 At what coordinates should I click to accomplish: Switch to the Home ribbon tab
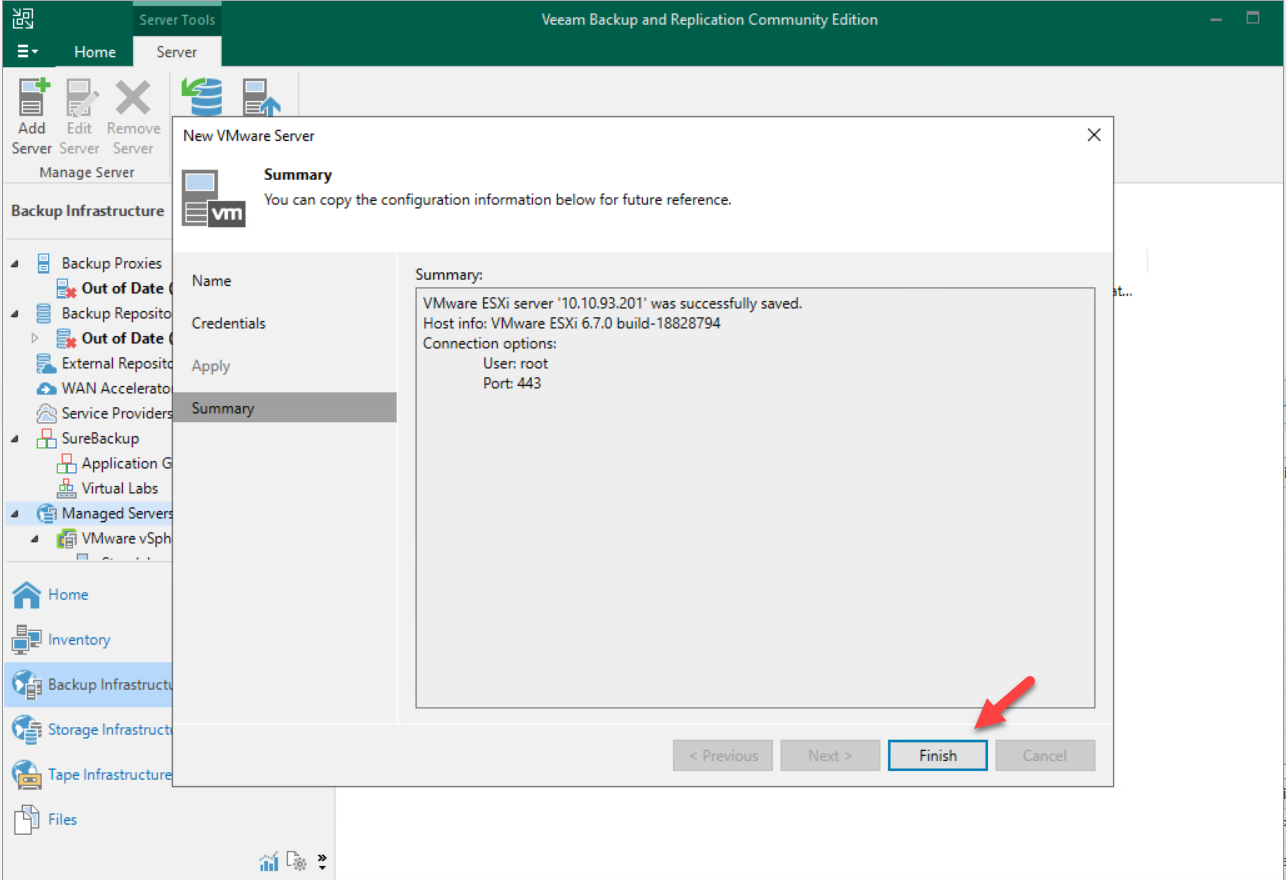(95, 51)
